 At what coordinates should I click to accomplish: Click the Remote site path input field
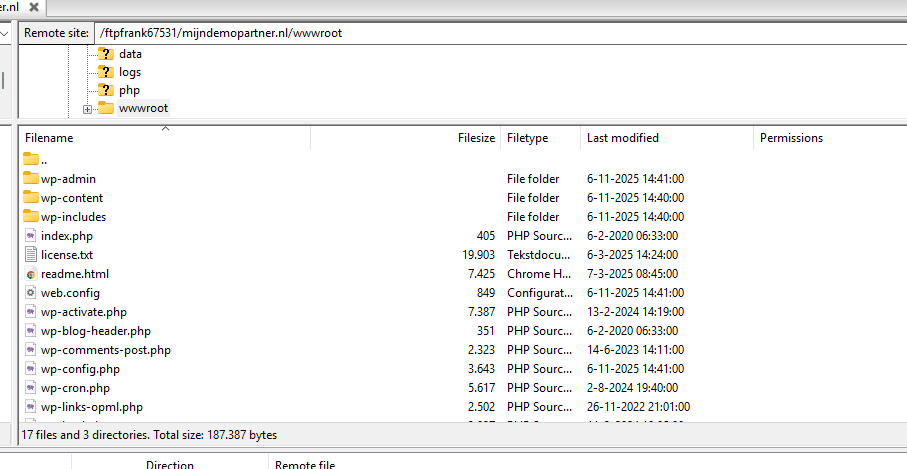point(500,33)
